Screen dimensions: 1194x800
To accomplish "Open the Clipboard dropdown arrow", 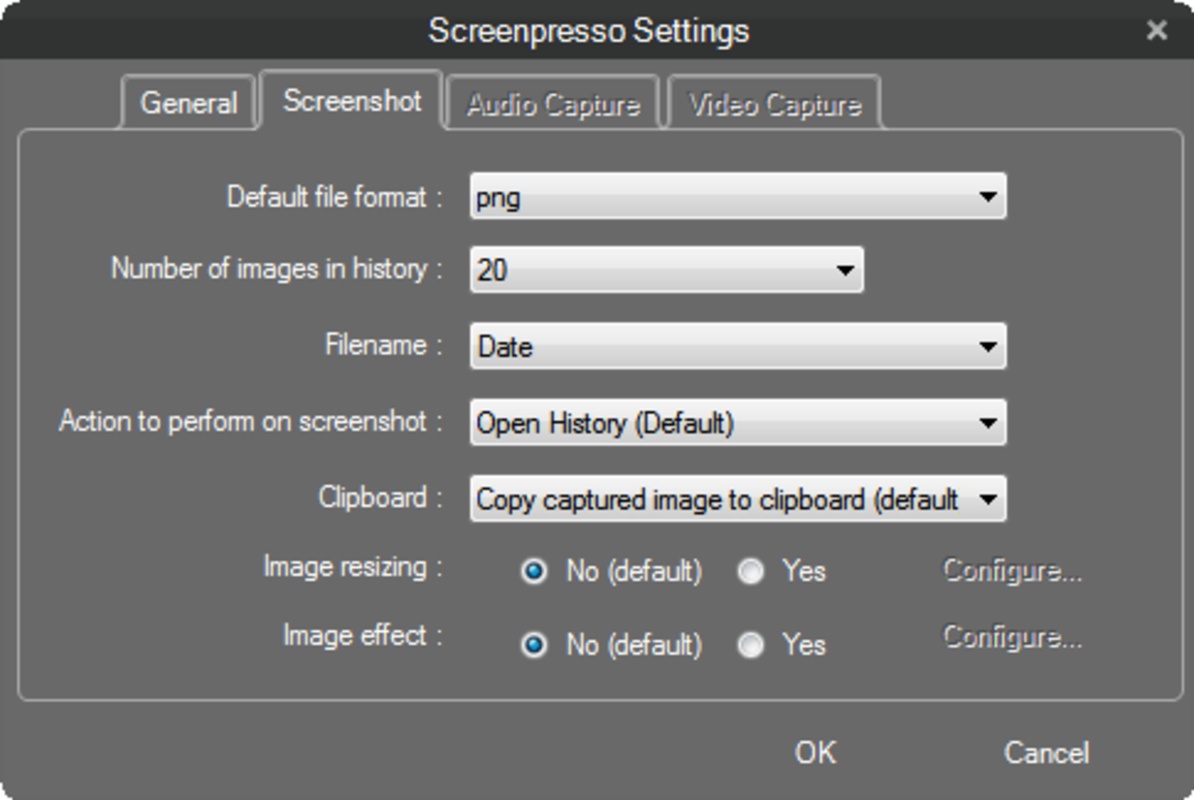I will coord(988,499).
